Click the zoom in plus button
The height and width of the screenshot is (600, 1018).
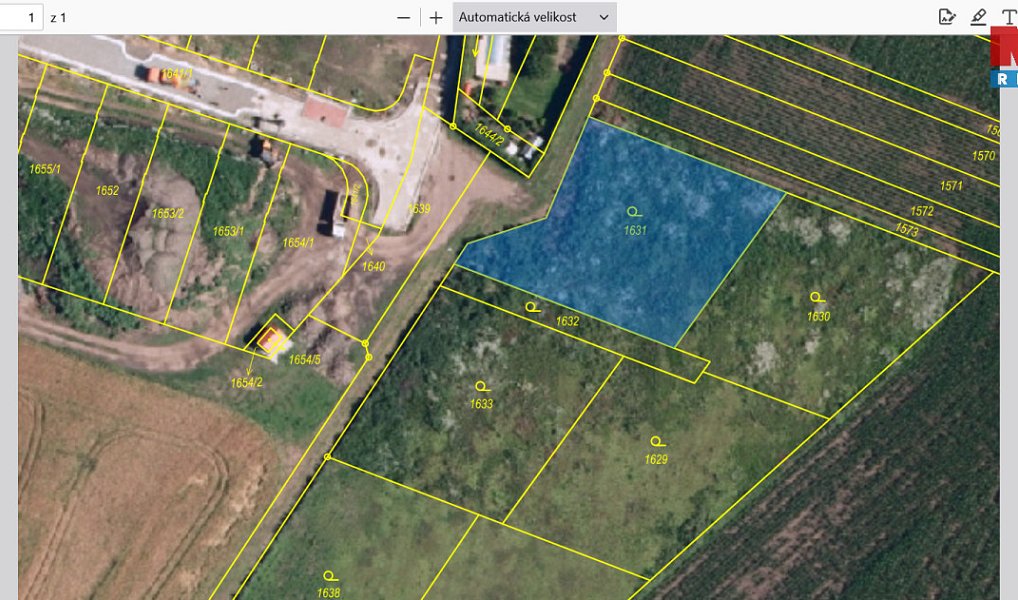pyautogui.click(x=436, y=18)
